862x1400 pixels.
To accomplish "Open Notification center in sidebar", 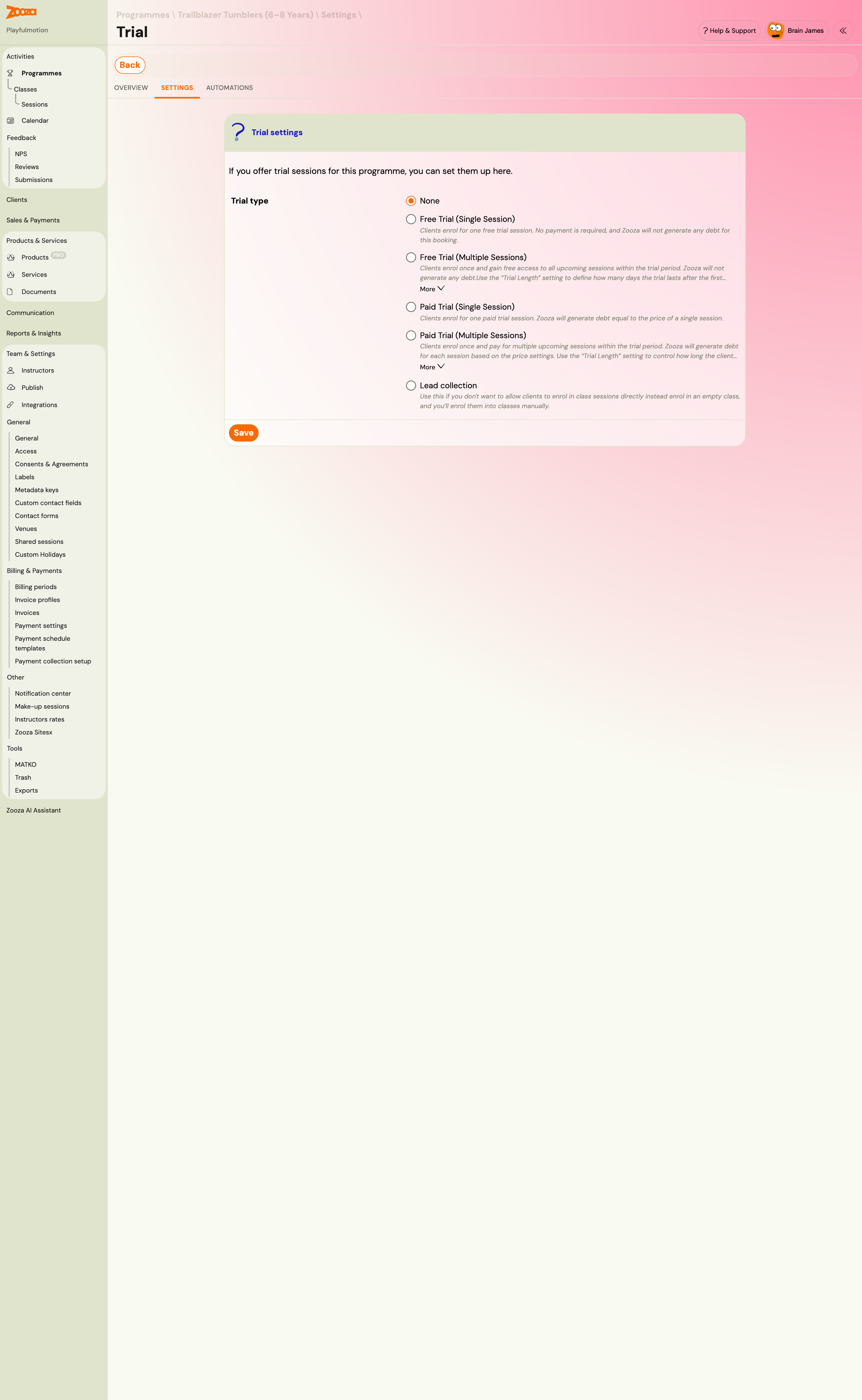I will pyautogui.click(x=43, y=694).
